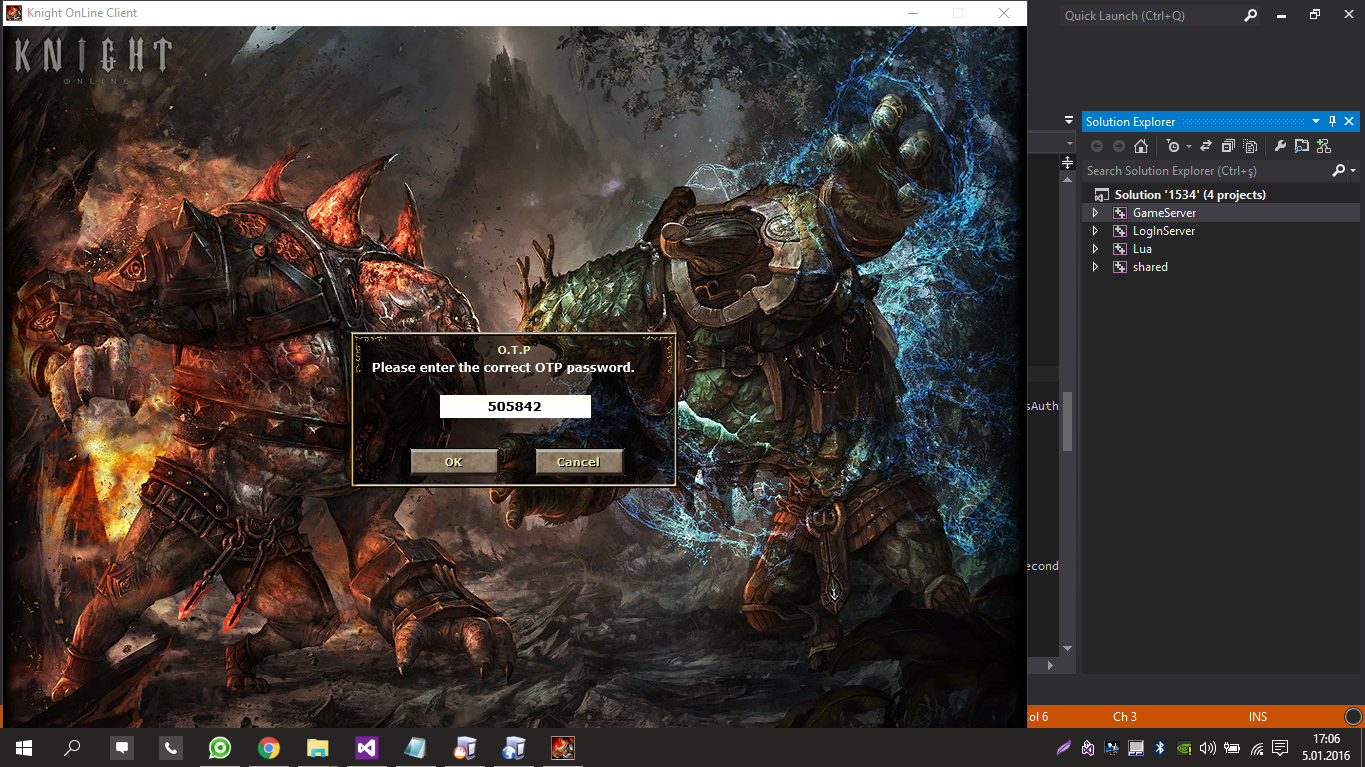Open the Notepad app on taskbar
The image size is (1365, 767).
click(415, 747)
